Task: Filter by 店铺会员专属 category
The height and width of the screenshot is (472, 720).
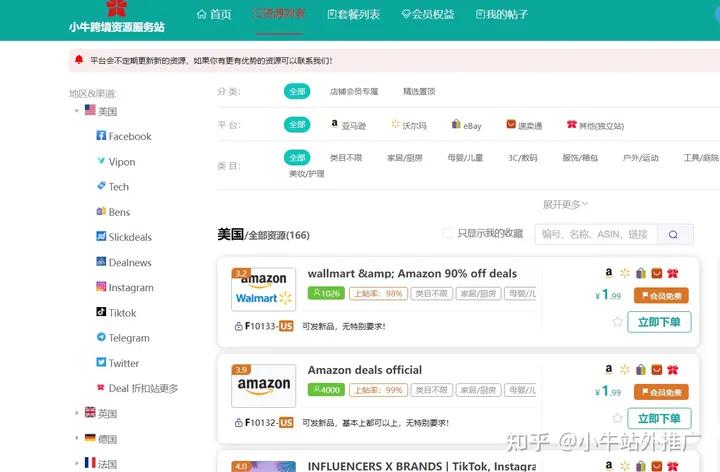Action: coord(354,91)
